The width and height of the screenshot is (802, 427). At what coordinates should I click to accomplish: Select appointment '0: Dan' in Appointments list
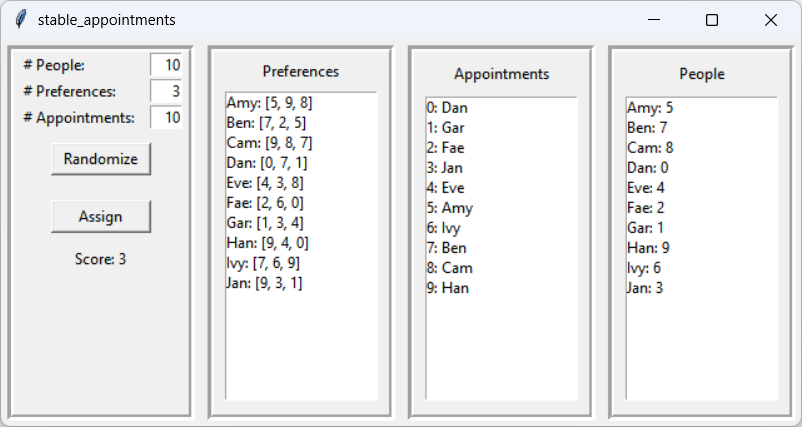[x=447, y=107]
